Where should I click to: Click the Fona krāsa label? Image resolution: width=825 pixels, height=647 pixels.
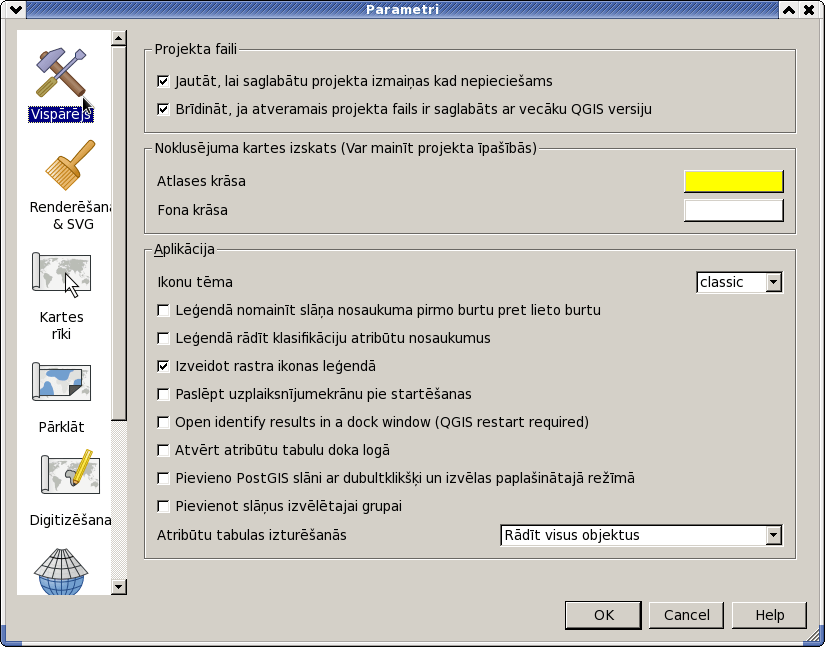[x=193, y=210]
